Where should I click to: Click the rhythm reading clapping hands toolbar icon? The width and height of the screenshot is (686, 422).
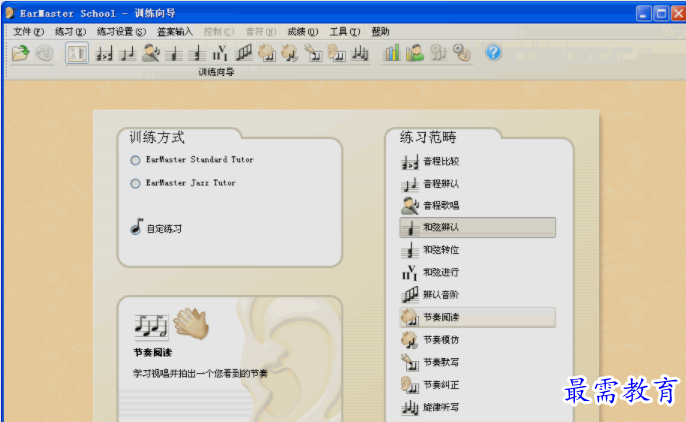pos(267,53)
